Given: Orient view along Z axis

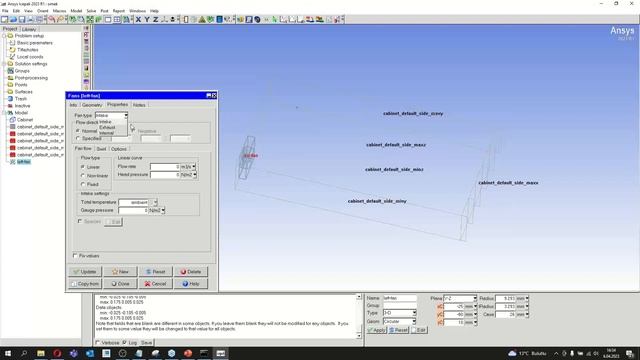Looking at the screenshot, I should tap(156, 19).
